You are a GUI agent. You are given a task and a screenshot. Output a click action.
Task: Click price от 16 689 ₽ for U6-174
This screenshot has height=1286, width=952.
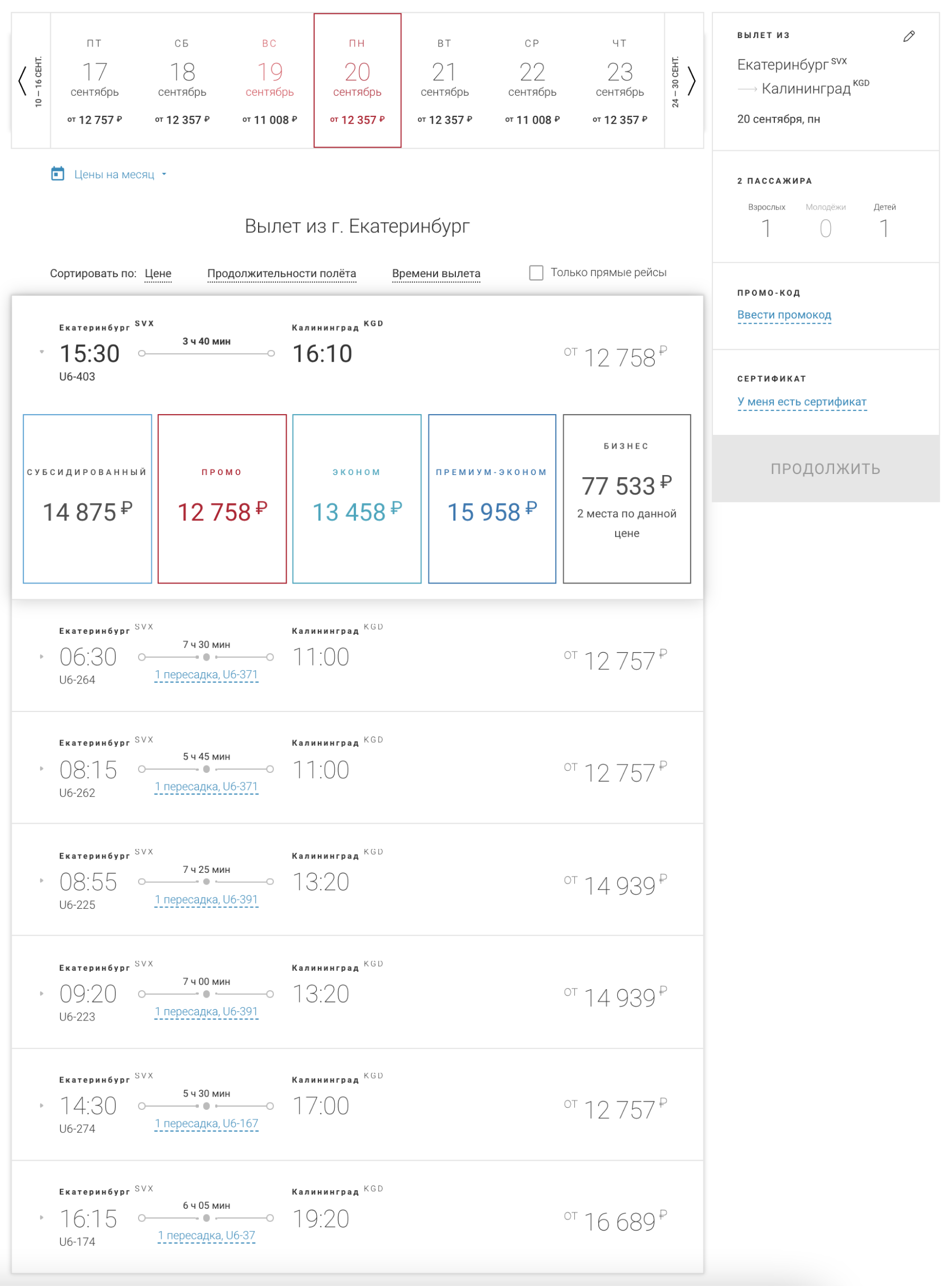click(x=616, y=1221)
